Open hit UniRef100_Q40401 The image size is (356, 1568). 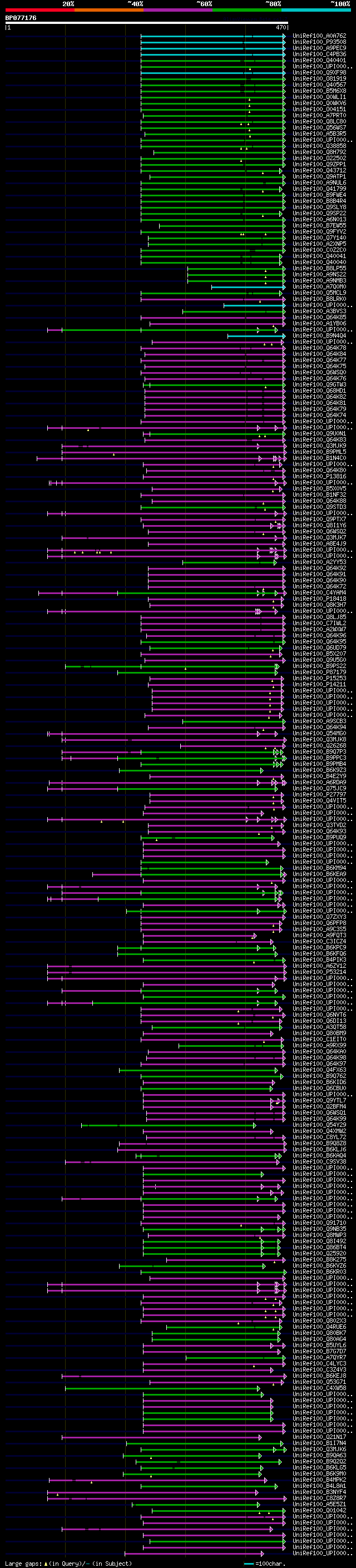coord(319,60)
